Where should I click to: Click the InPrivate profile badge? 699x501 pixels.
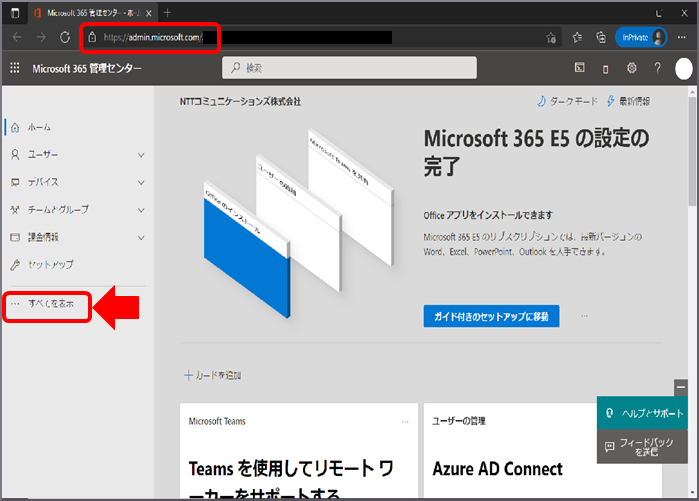pyautogui.click(x=641, y=37)
